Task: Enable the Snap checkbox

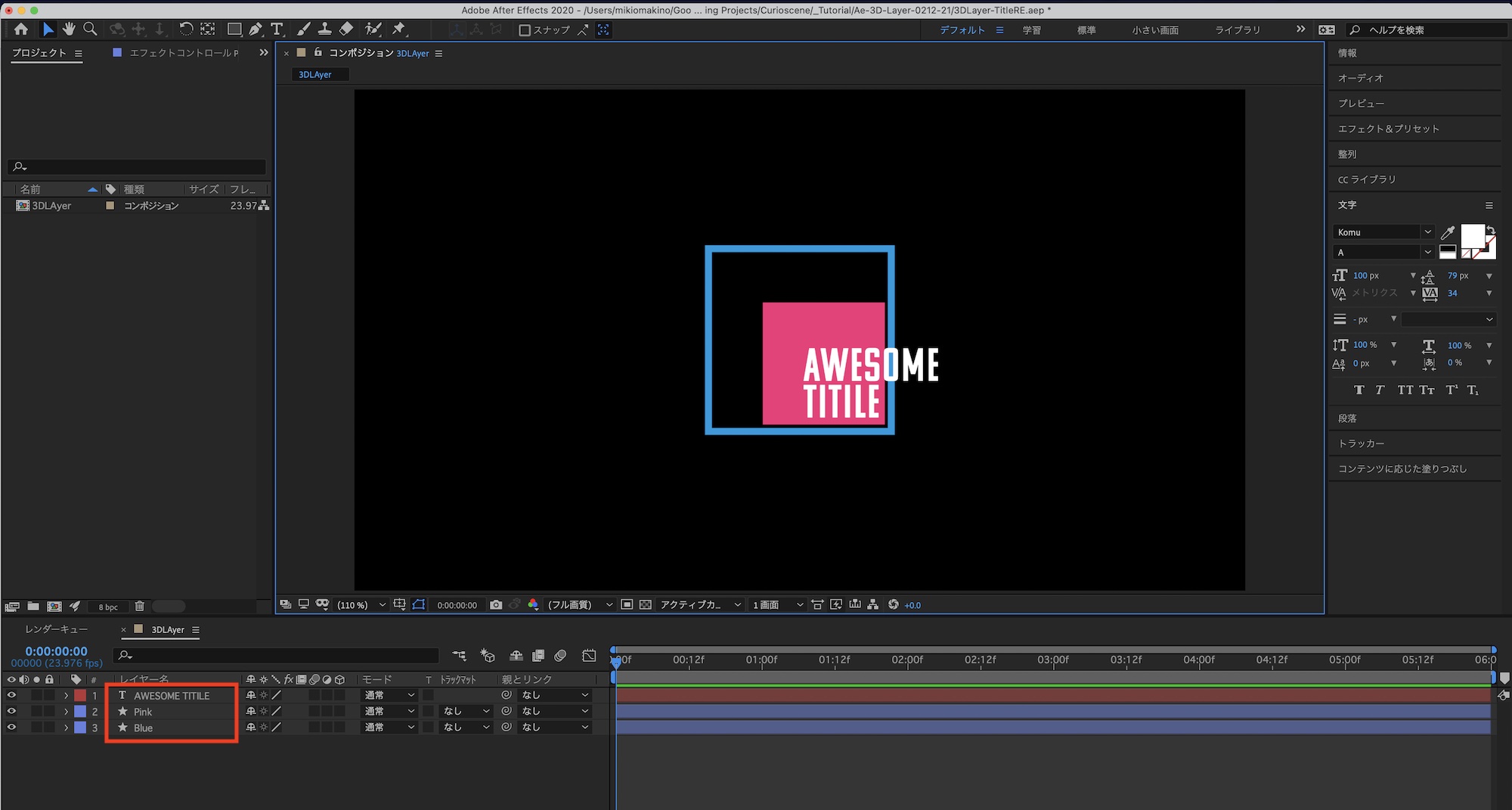Action: (x=525, y=30)
